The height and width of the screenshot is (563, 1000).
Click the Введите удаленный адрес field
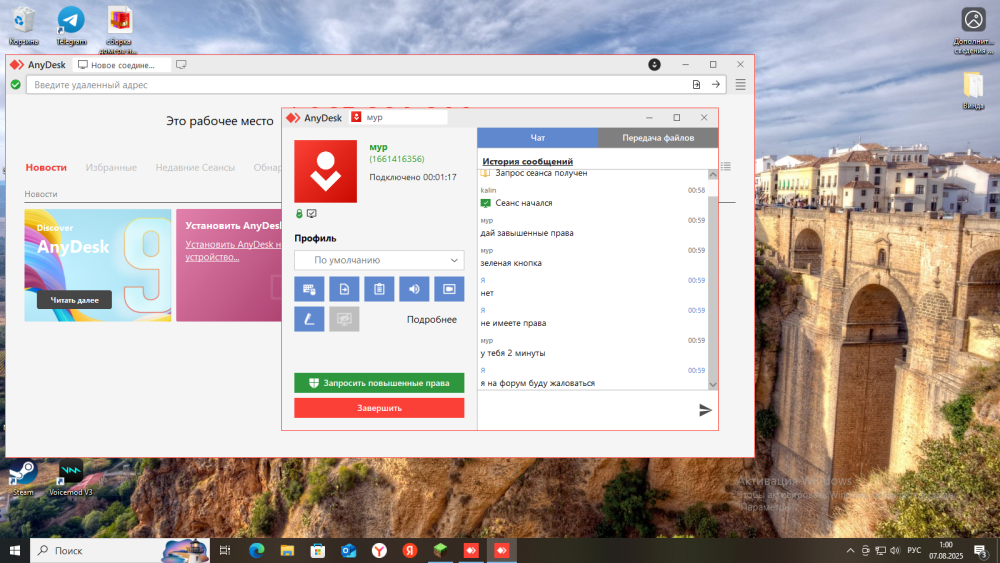point(357,85)
